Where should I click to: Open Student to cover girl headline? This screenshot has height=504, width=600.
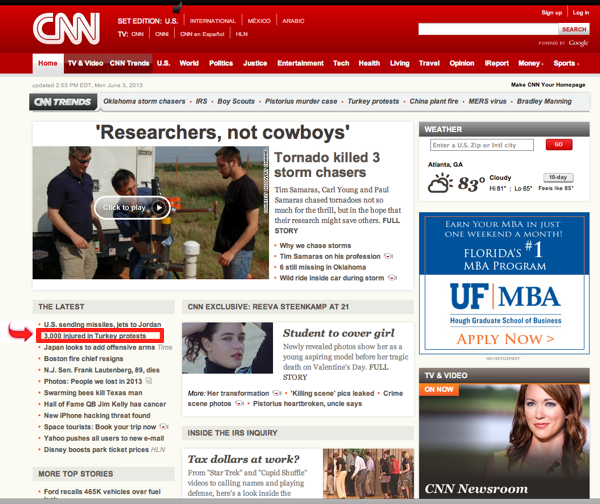point(339,333)
